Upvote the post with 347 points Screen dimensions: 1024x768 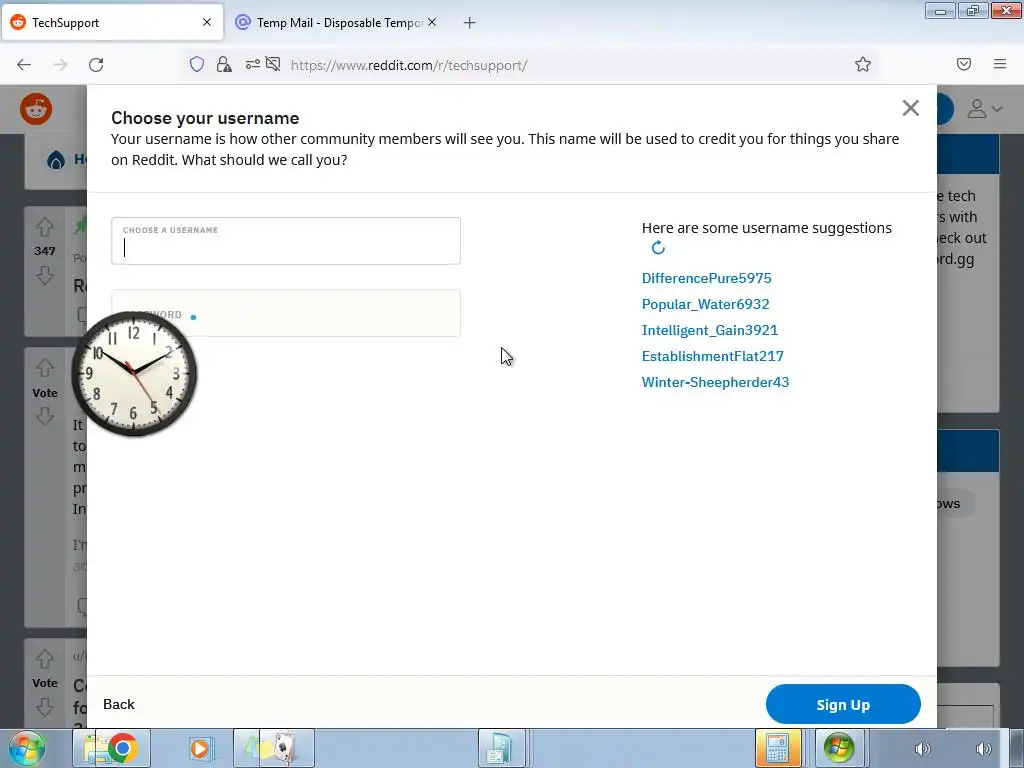pos(44,227)
